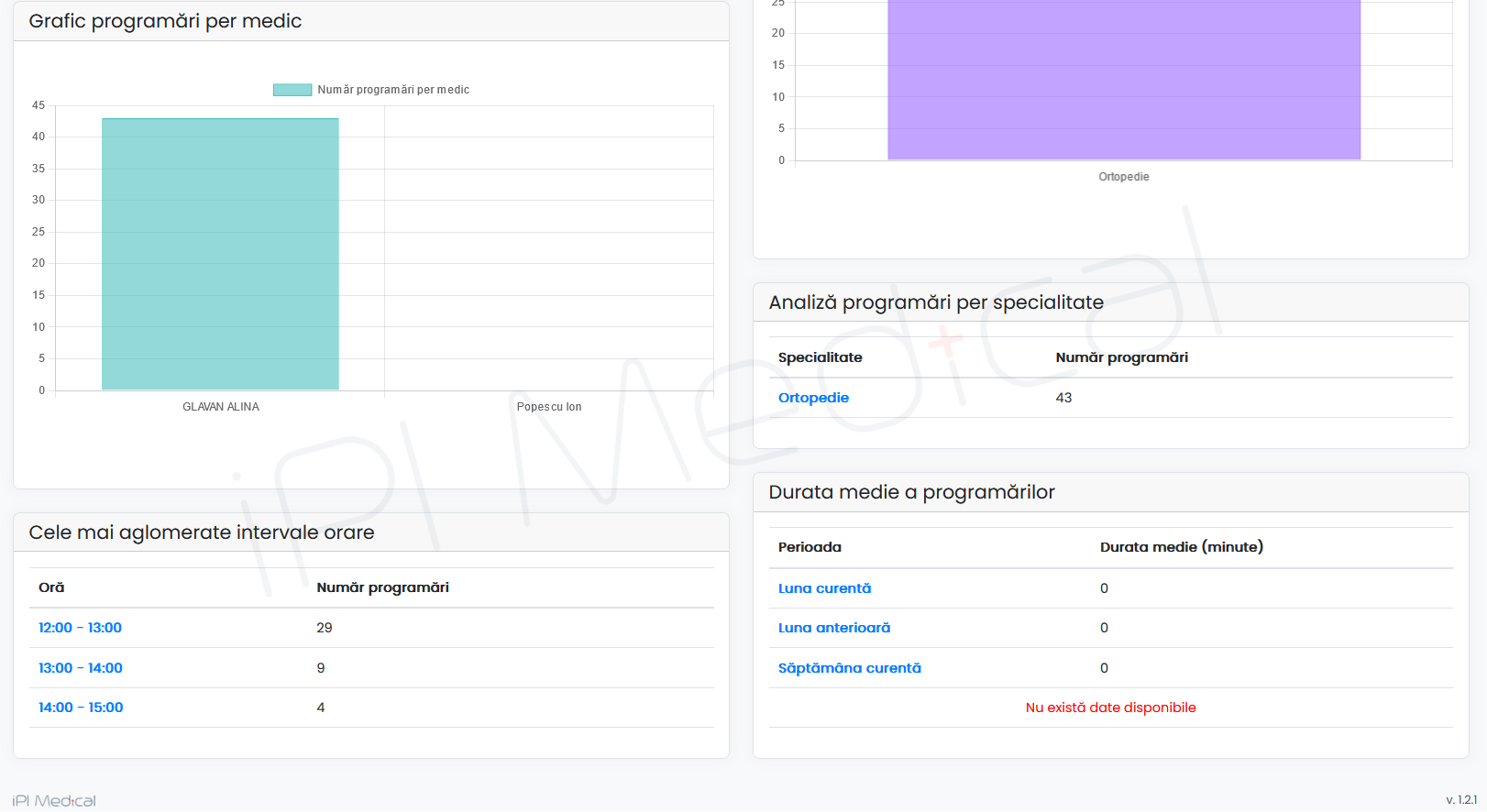This screenshot has height=812, width=1487.
Task: Click 'Analiză programări per specialitate' panel header
Action: point(935,302)
